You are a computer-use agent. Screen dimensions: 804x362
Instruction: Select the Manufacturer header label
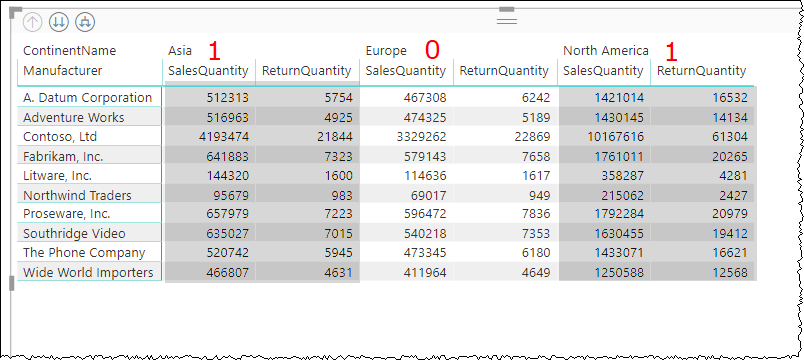coord(63,70)
